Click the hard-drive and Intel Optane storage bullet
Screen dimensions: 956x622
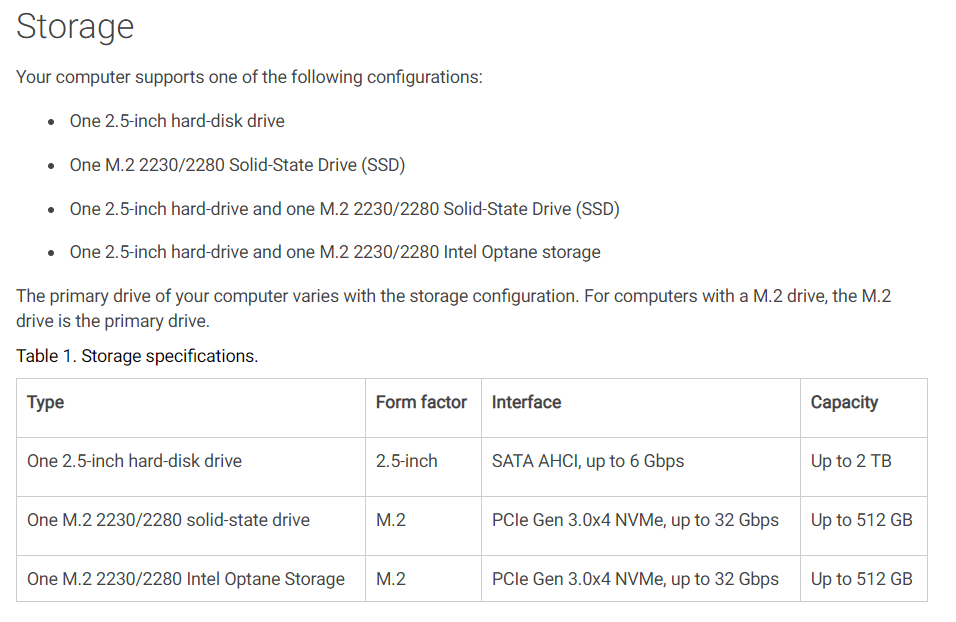pyautogui.click(x=335, y=252)
